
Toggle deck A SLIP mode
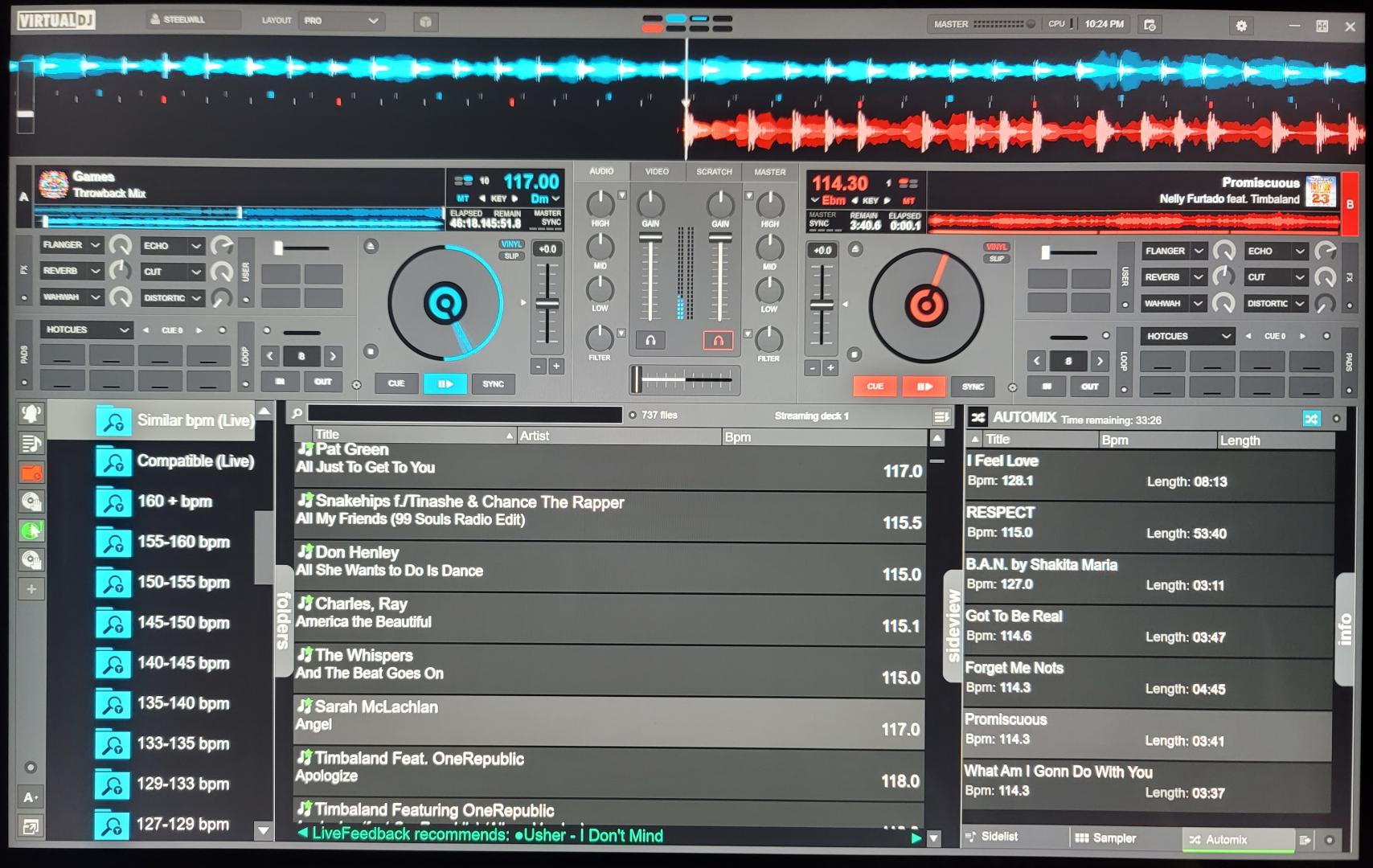pos(511,256)
